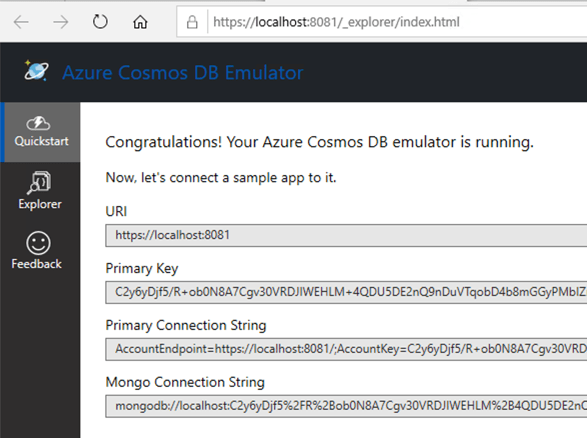This screenshot has width=587, height=438.
Task: Open the browser home page icon
Action: tap(140, 22)
